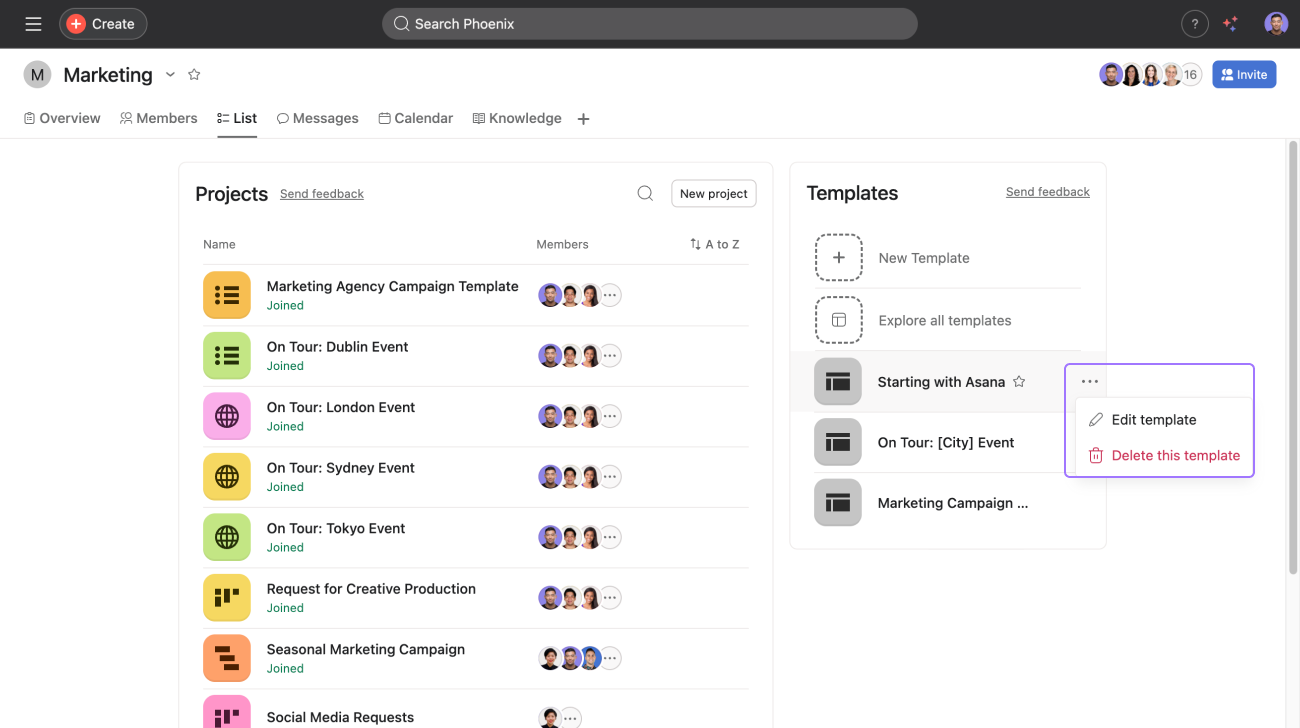Screen dimensions: 1300x728
Task: Click the search icon in Projects
Action: 645,193
